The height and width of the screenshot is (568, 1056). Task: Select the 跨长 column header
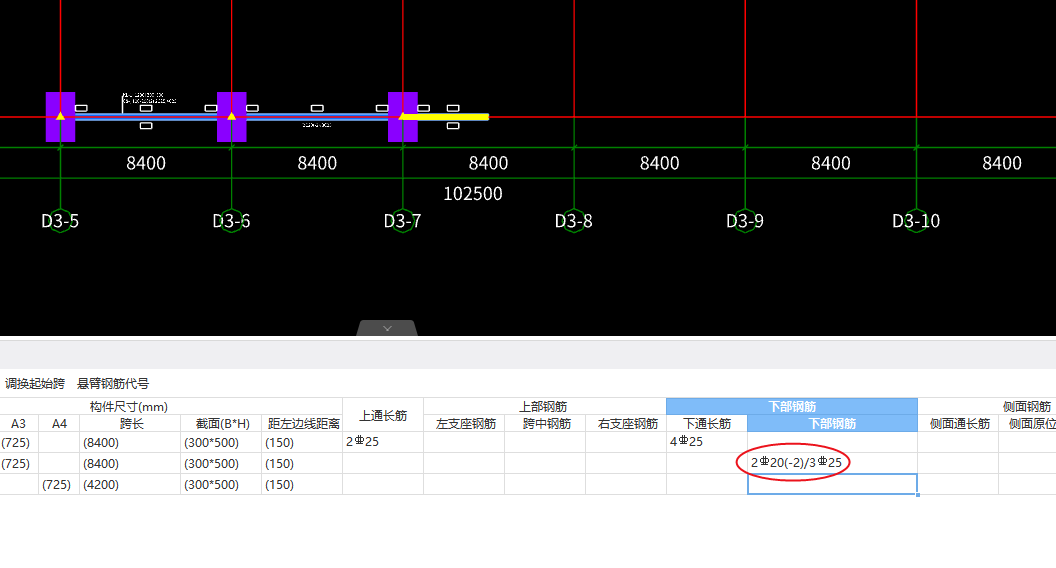click(130, 423)
